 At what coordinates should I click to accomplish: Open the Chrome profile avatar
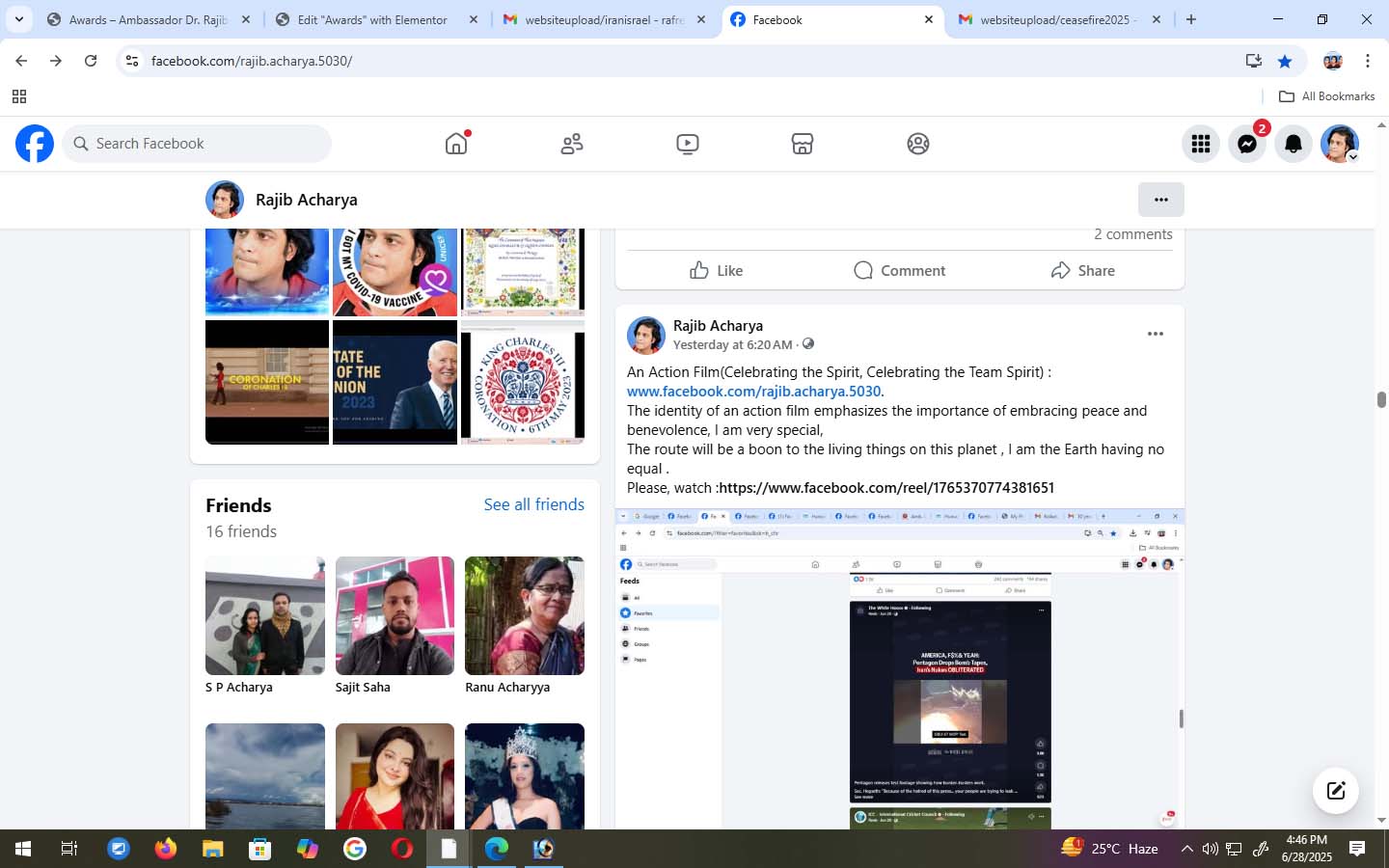tap(1333, 61)
